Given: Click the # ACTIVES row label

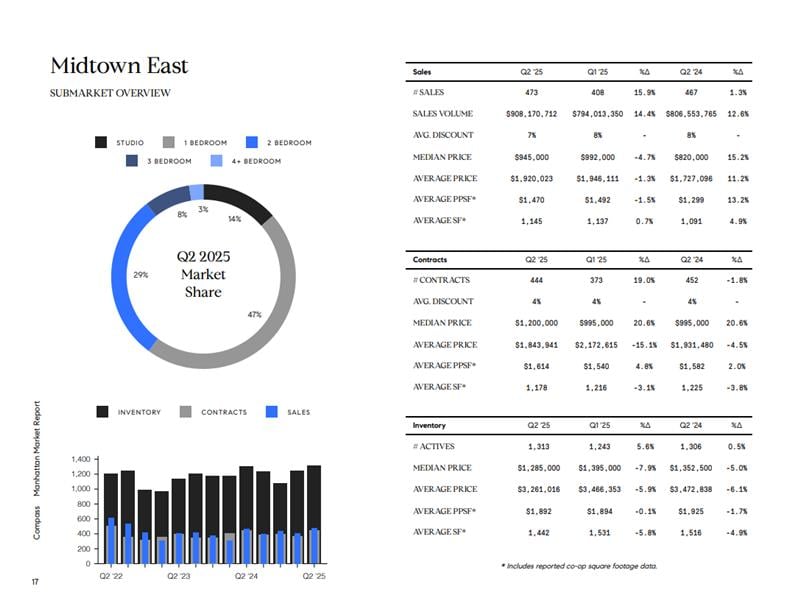Looking at the screenshot, I should click(x=433, y=446).
